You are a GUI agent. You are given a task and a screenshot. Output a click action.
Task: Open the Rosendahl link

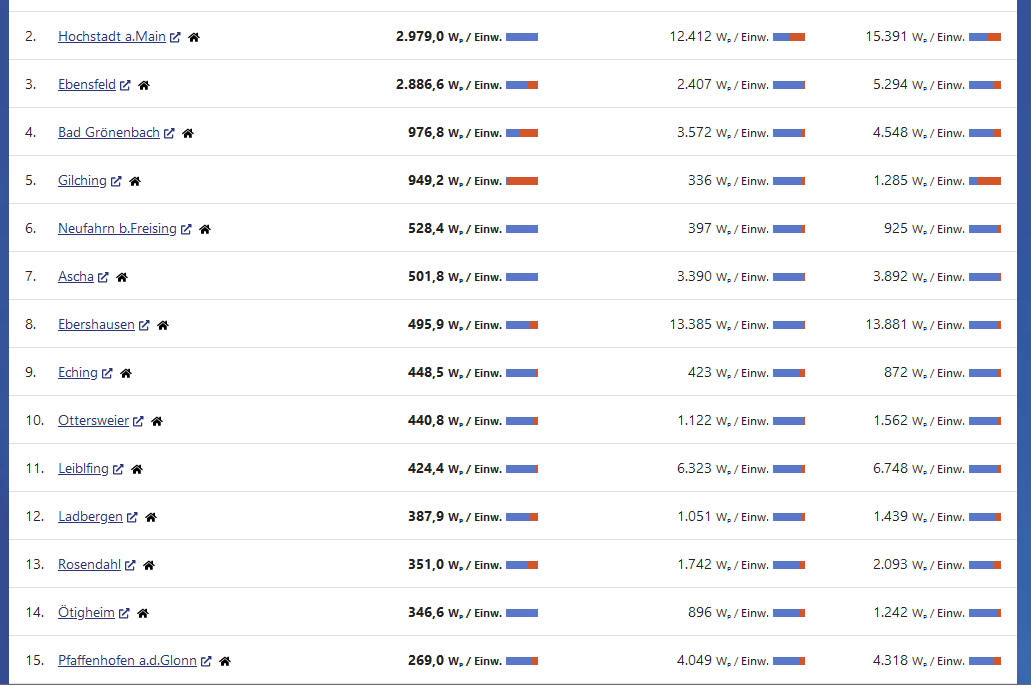(x=89, y=565)
